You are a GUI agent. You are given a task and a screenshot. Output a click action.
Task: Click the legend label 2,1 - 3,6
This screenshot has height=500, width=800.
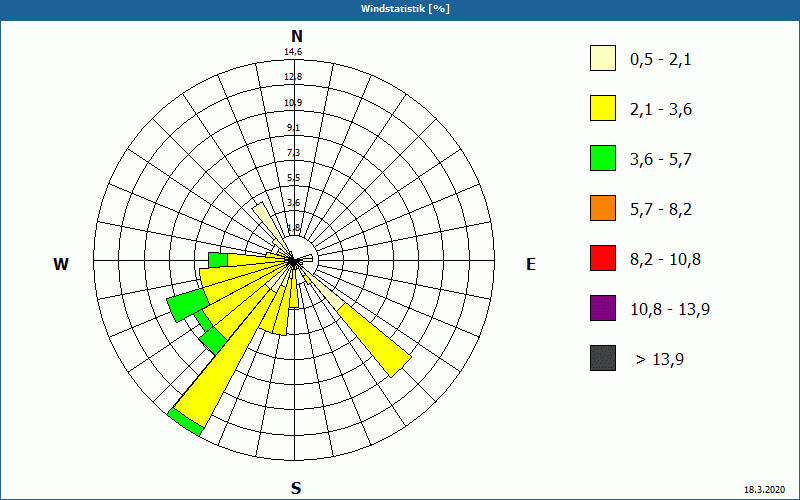click(x=661, y=110)
